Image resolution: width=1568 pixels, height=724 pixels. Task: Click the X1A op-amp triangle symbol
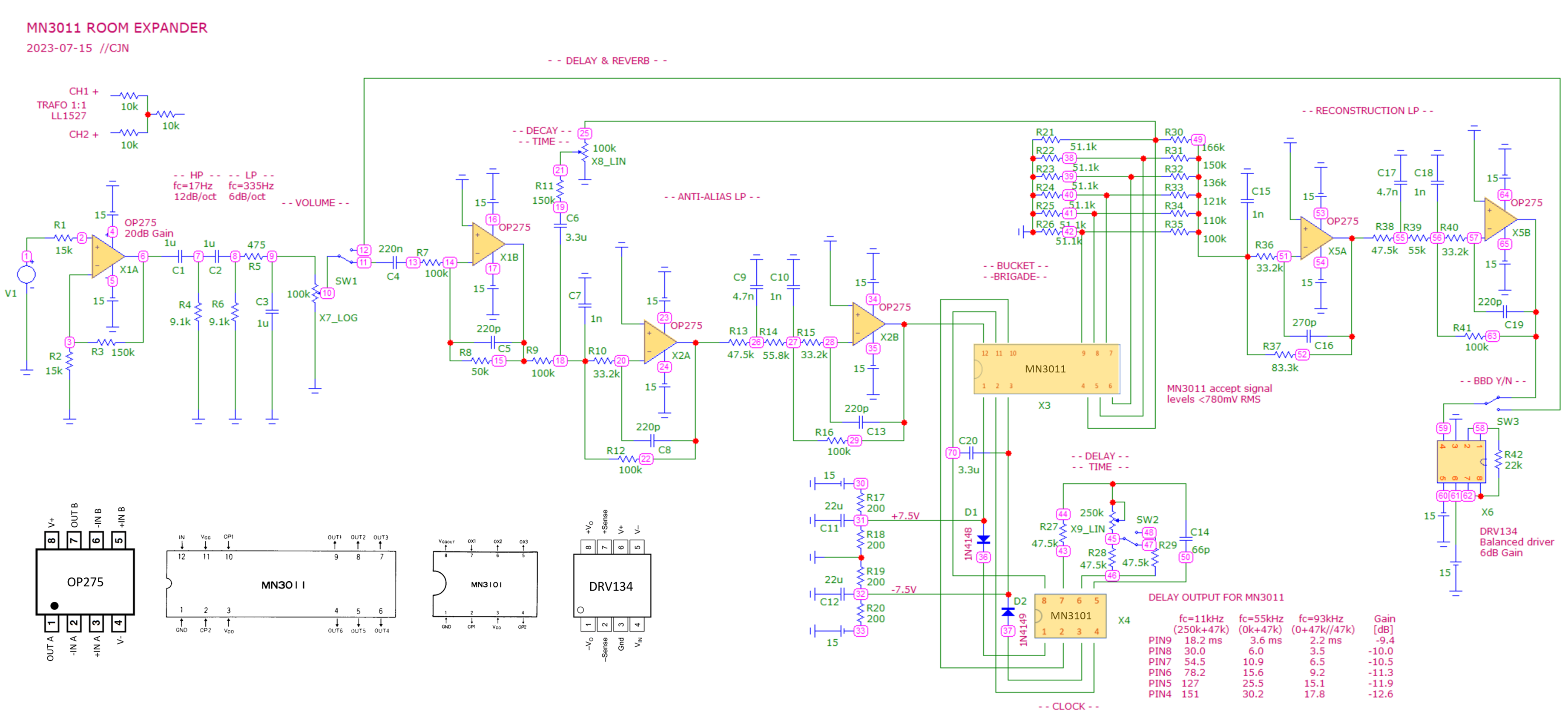click(x=108, y=257)
